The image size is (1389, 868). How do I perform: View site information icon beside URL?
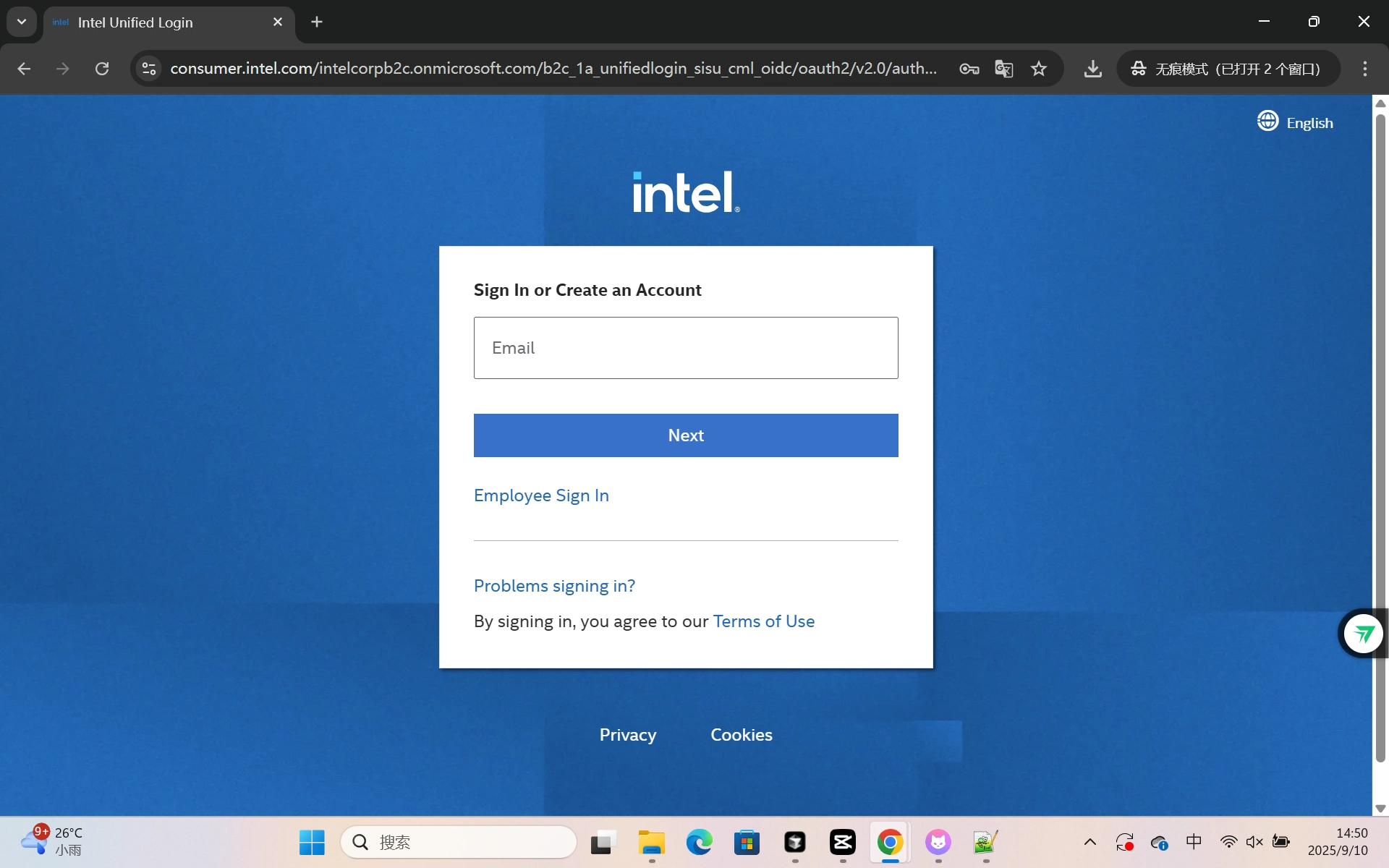(x=149, y=69)
